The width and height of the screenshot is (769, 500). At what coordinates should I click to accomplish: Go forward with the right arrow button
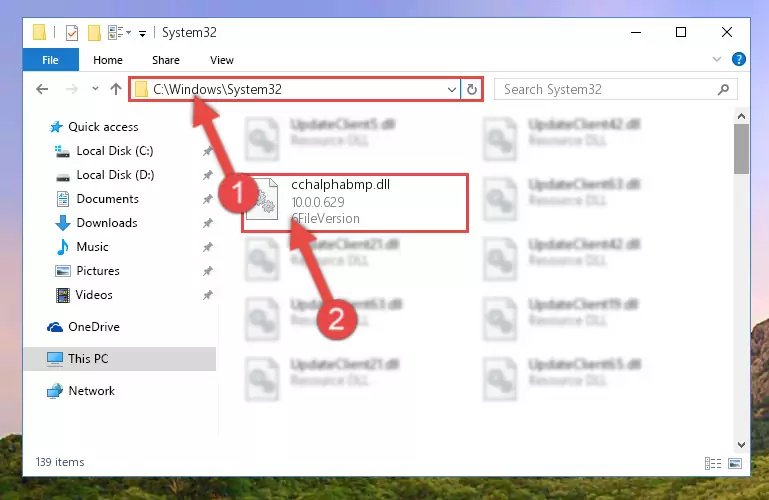[72, 89]
